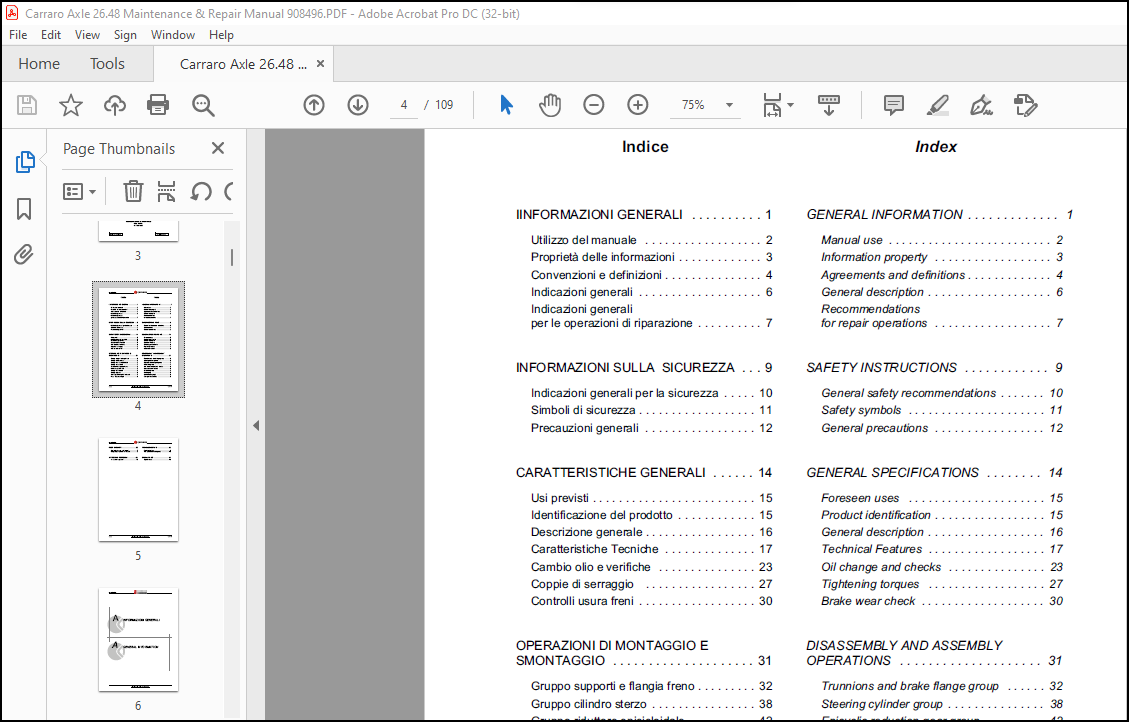Viewport: 1129px width, 722px height.
Task: Go to previous page arrow
Action: [x=314, y=105]
